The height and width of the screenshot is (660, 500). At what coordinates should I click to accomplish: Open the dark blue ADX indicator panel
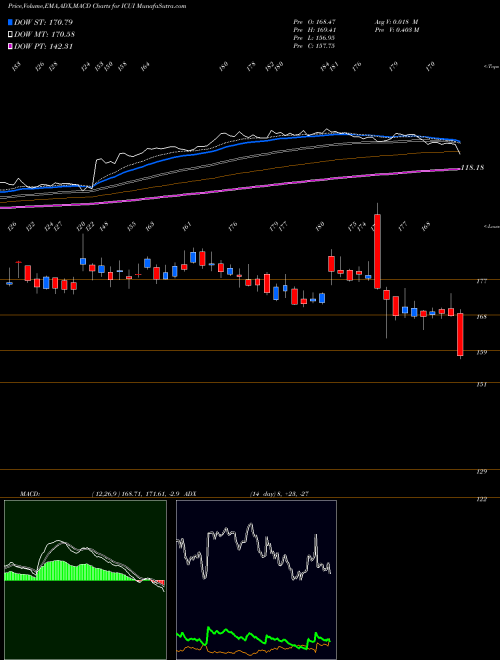click(x=256, y=580)
